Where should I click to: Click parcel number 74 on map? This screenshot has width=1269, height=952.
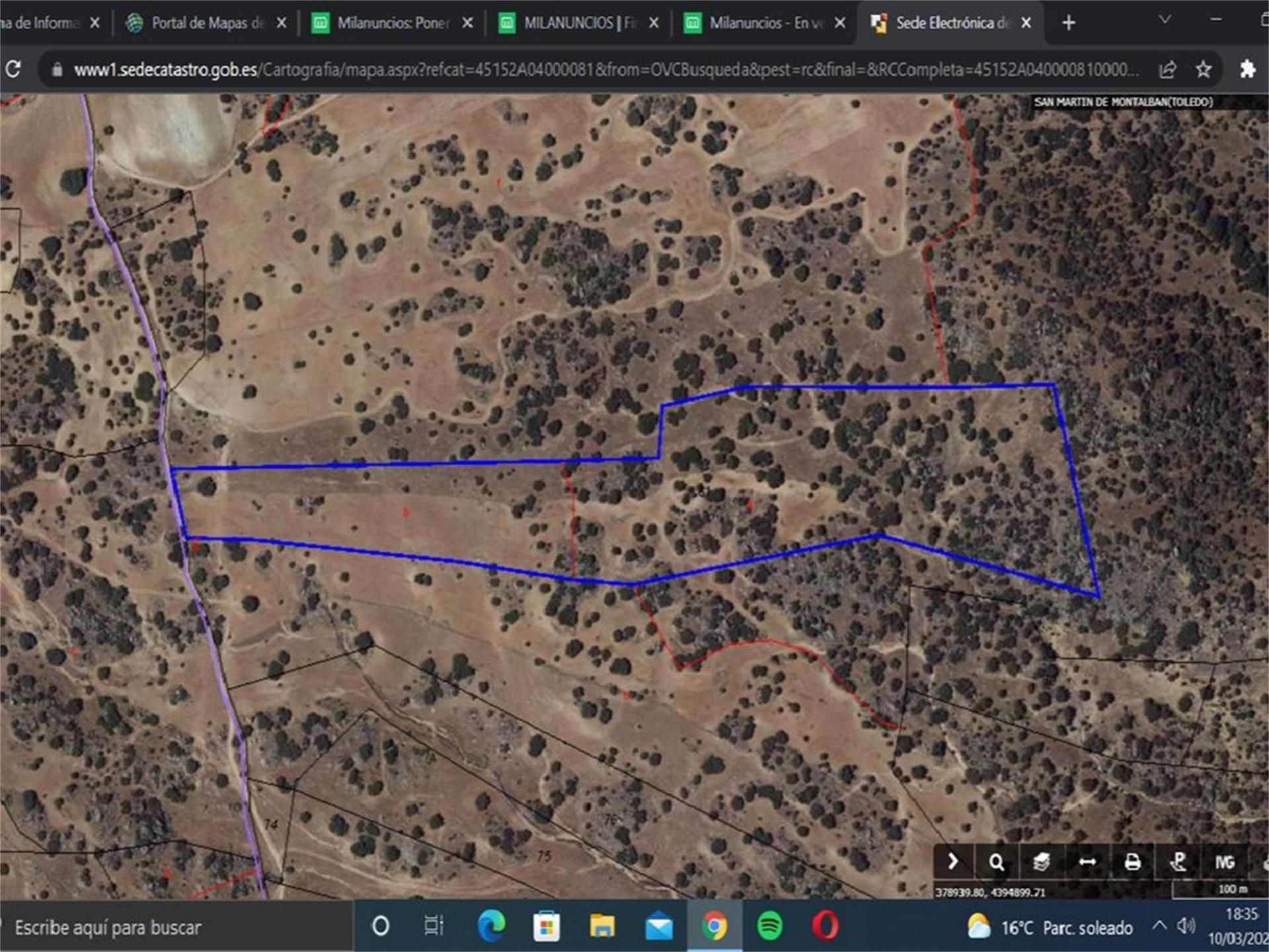pos(271,824)
